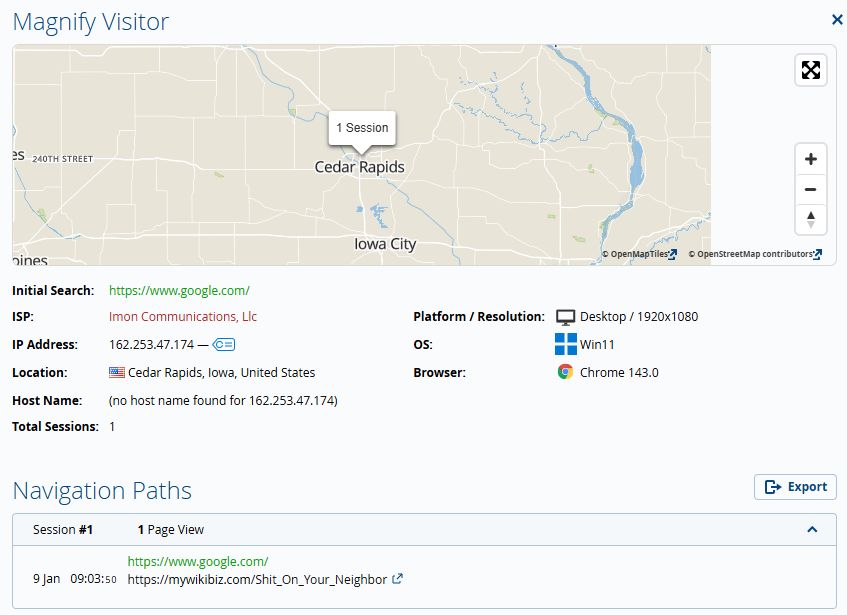This screenshot has height=615, width=847.
Task: Click the desktop monitor platform icon
Action: 566,317
